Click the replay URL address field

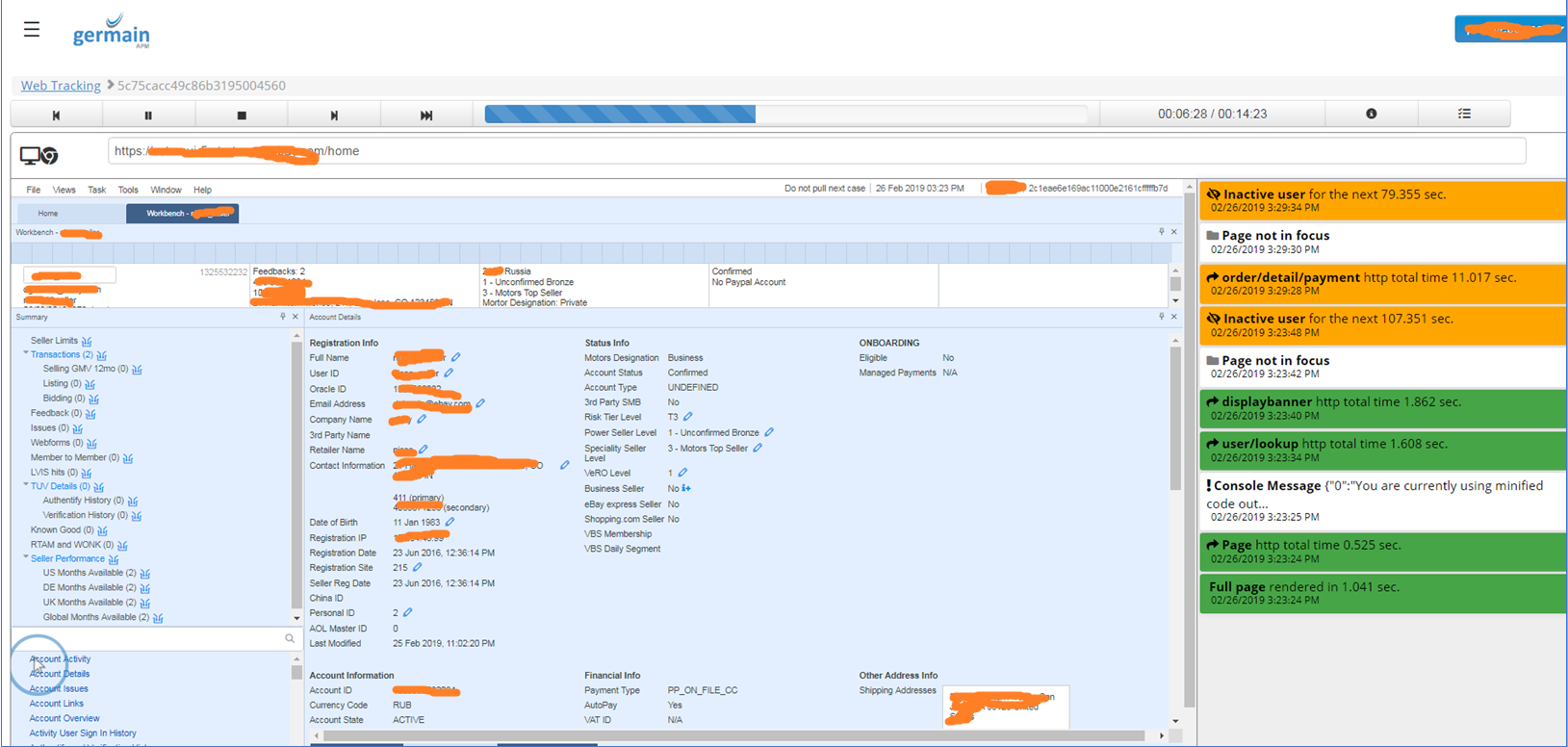click(816, 151)
